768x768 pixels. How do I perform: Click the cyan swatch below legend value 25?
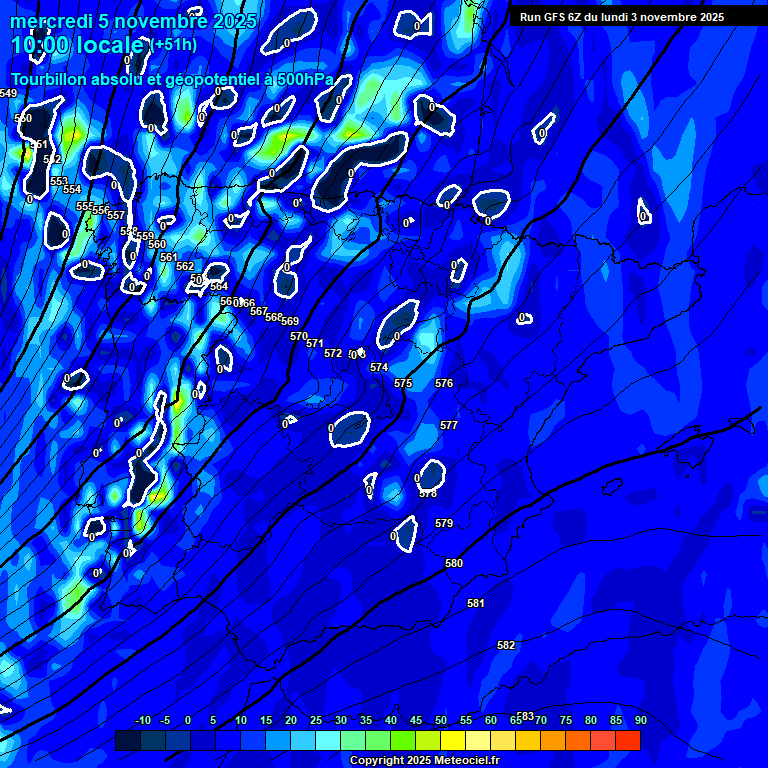[x=327, y=740]
